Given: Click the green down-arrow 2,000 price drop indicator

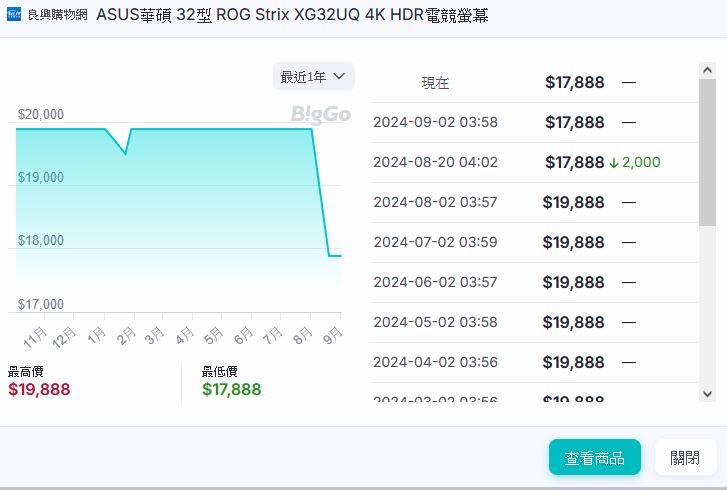Looking at the screenshot, I should click(x=635, y=162).
